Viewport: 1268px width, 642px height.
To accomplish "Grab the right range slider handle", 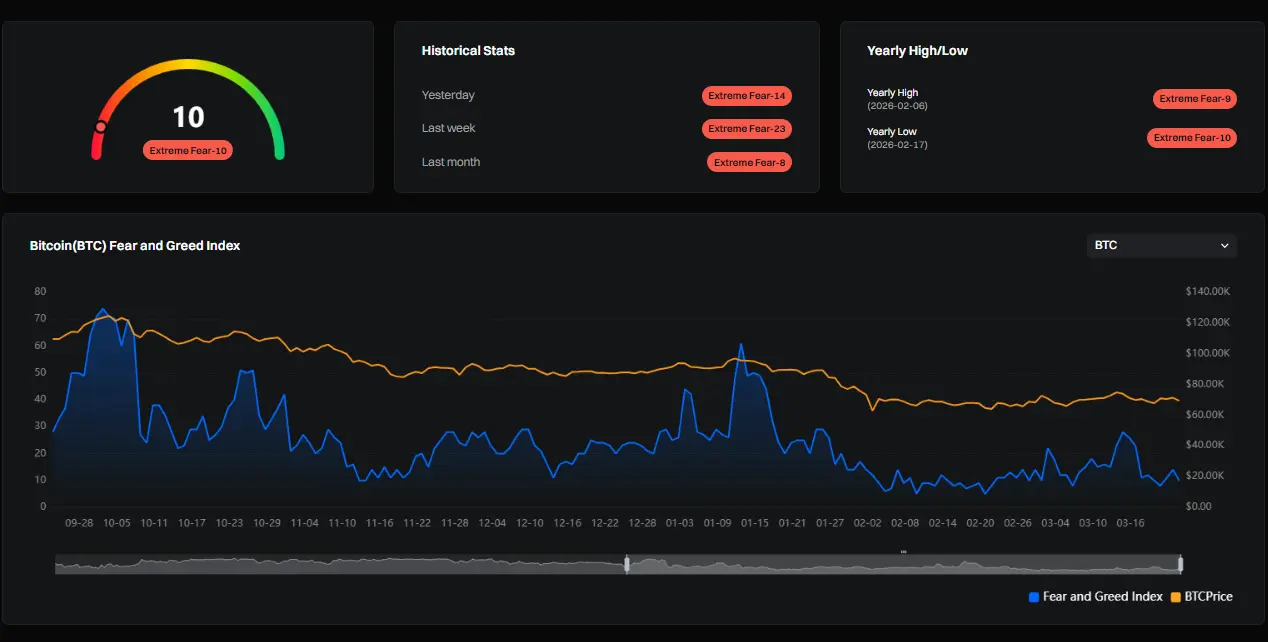I will [x=1181, y=564].
